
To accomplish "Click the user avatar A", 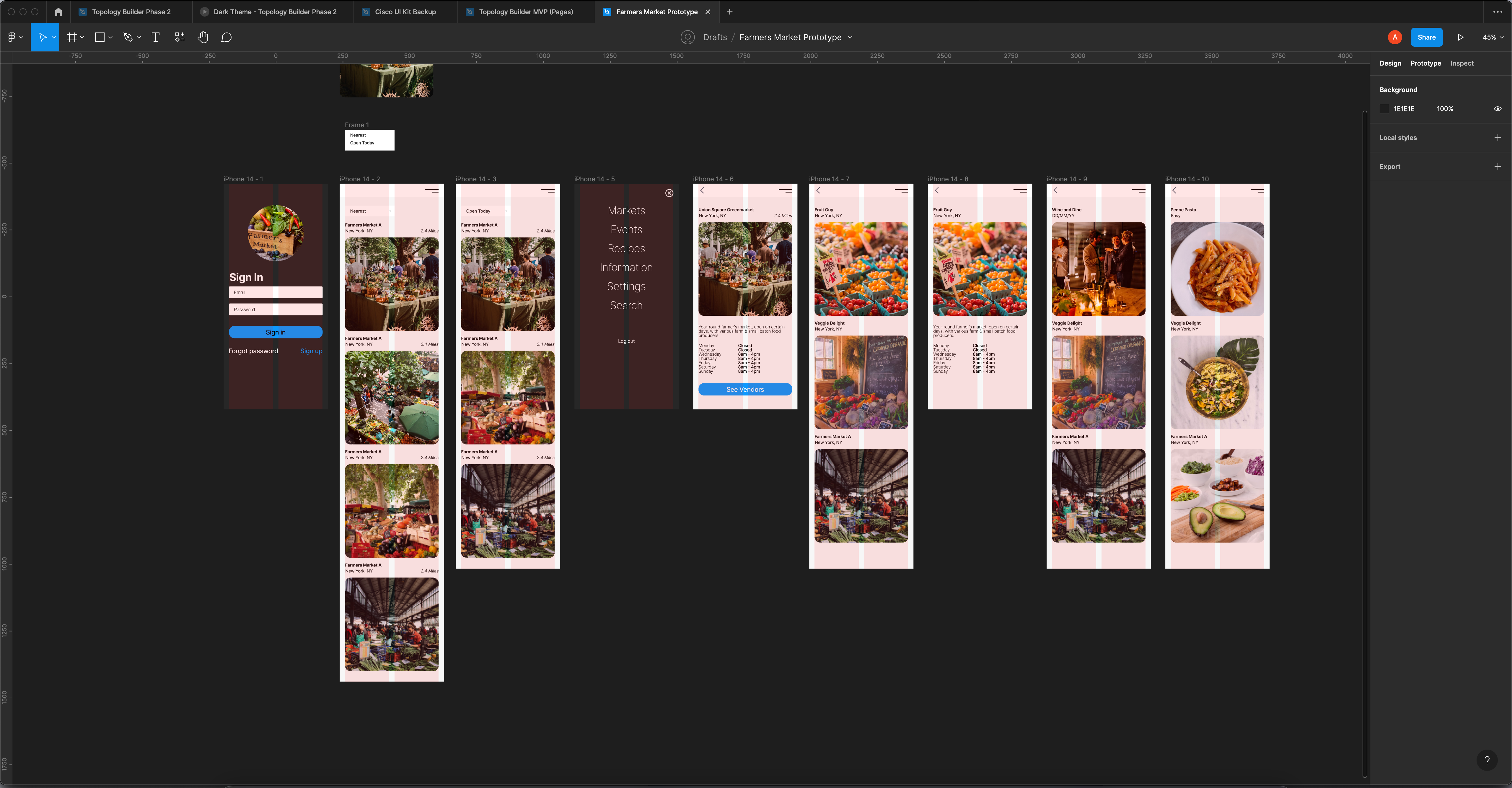I will [x=1394, y=37].
